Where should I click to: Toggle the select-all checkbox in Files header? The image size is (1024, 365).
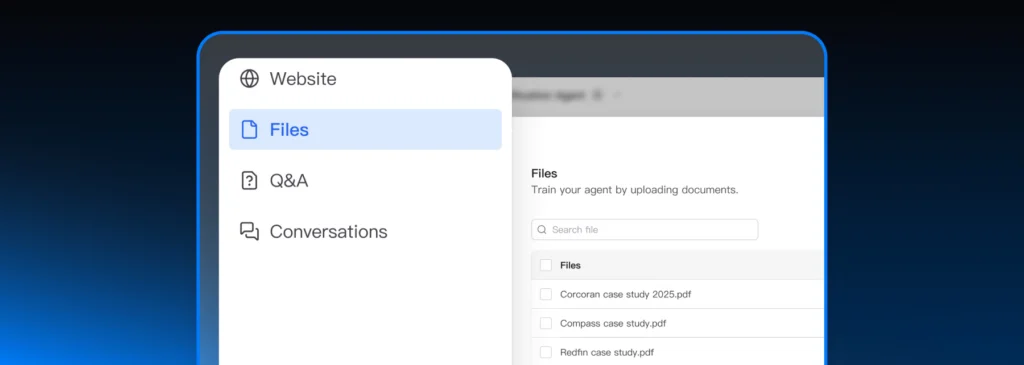(546, 265)
